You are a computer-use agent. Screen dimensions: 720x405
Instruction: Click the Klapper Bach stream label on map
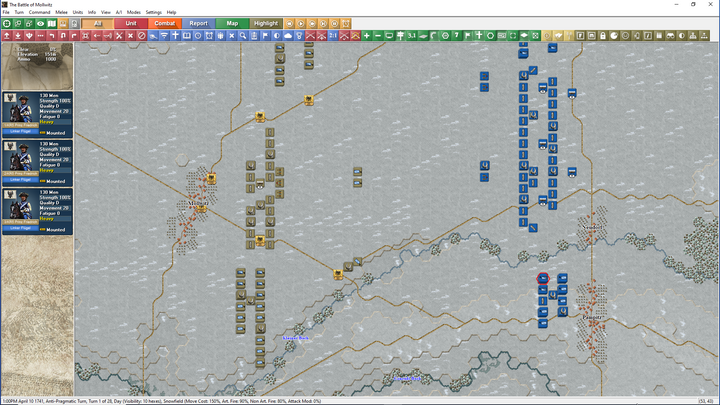pyautogui.click(x=295, y=338)
